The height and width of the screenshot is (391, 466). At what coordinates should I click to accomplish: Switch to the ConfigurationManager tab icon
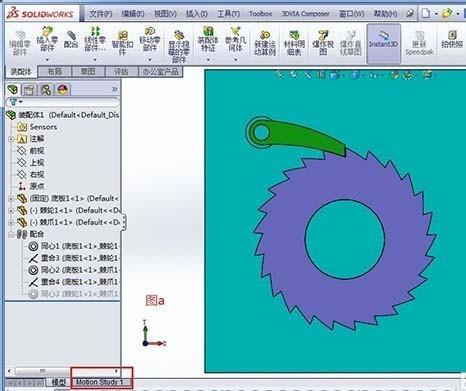[46, 89]
